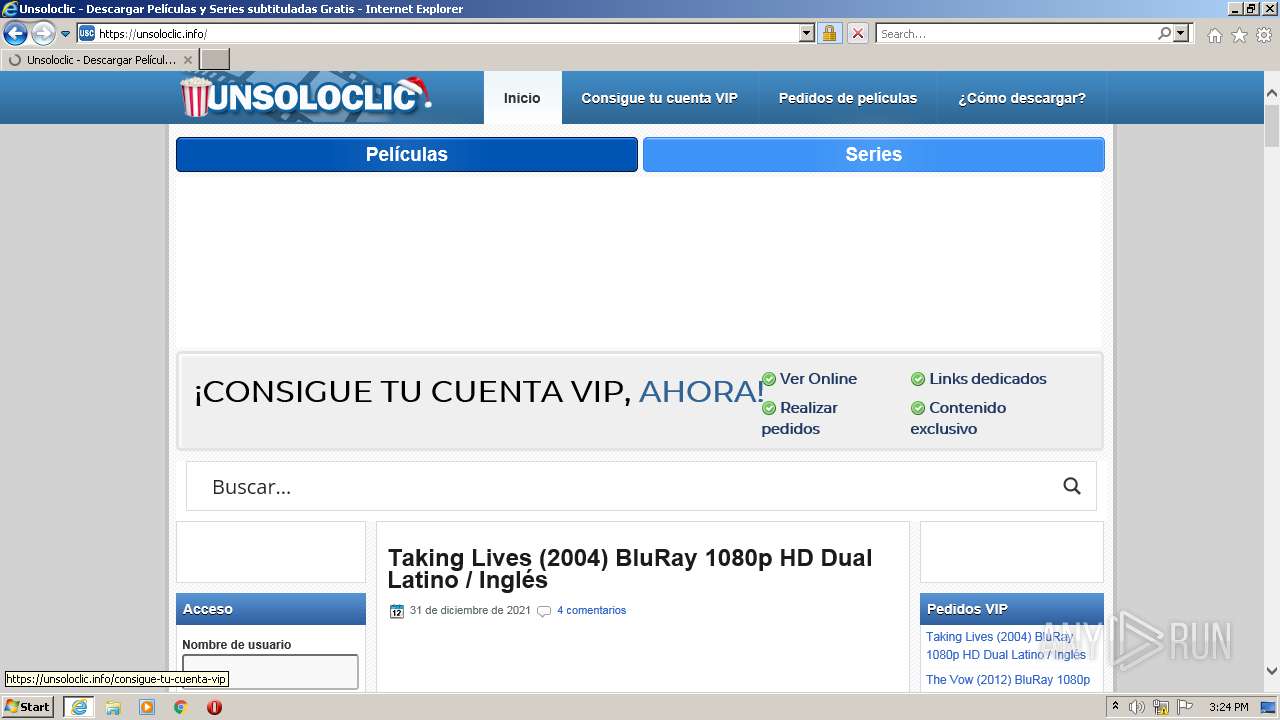Select the Unsoloclic browser tab

pos(100,60)
